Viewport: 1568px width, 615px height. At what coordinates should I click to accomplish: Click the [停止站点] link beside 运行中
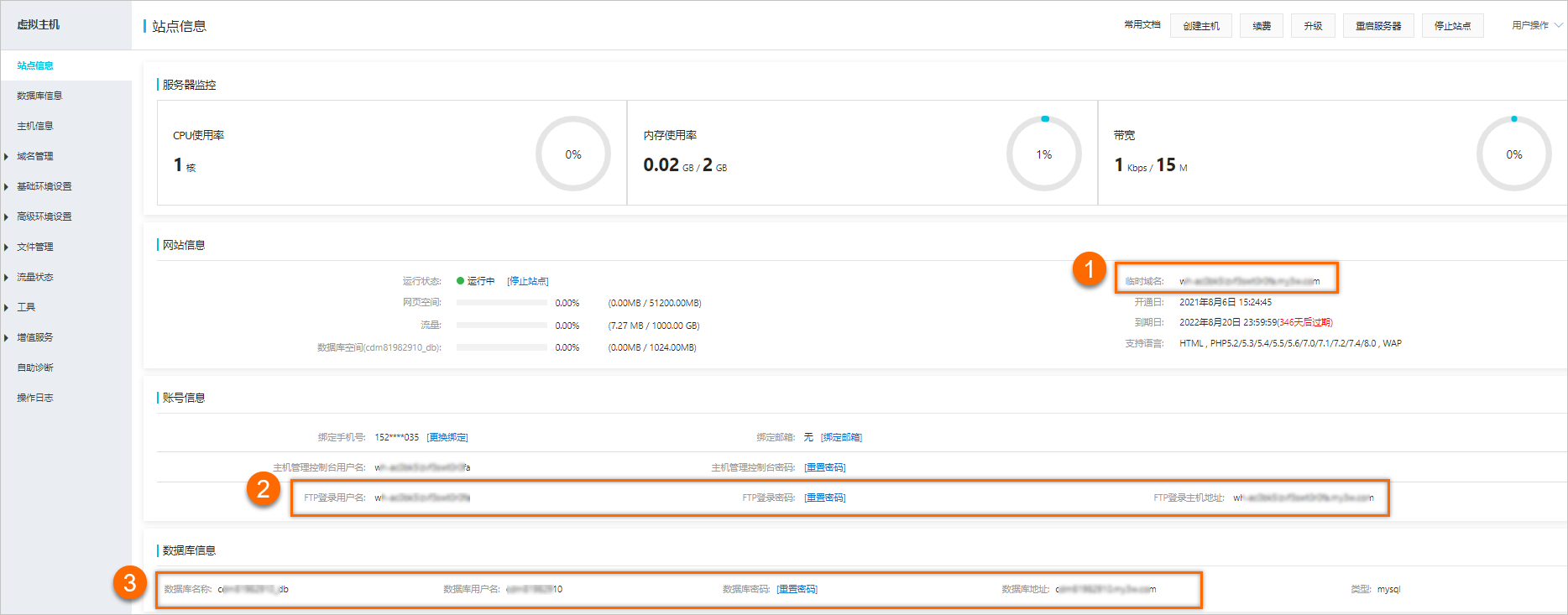point(528,281)
